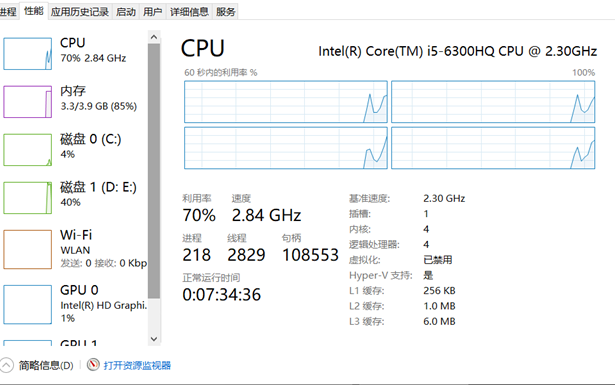Click sidebar scrollbar down arrow
Image resolution: width=615 pixels, height=385 pixels.
click(154, 339)
